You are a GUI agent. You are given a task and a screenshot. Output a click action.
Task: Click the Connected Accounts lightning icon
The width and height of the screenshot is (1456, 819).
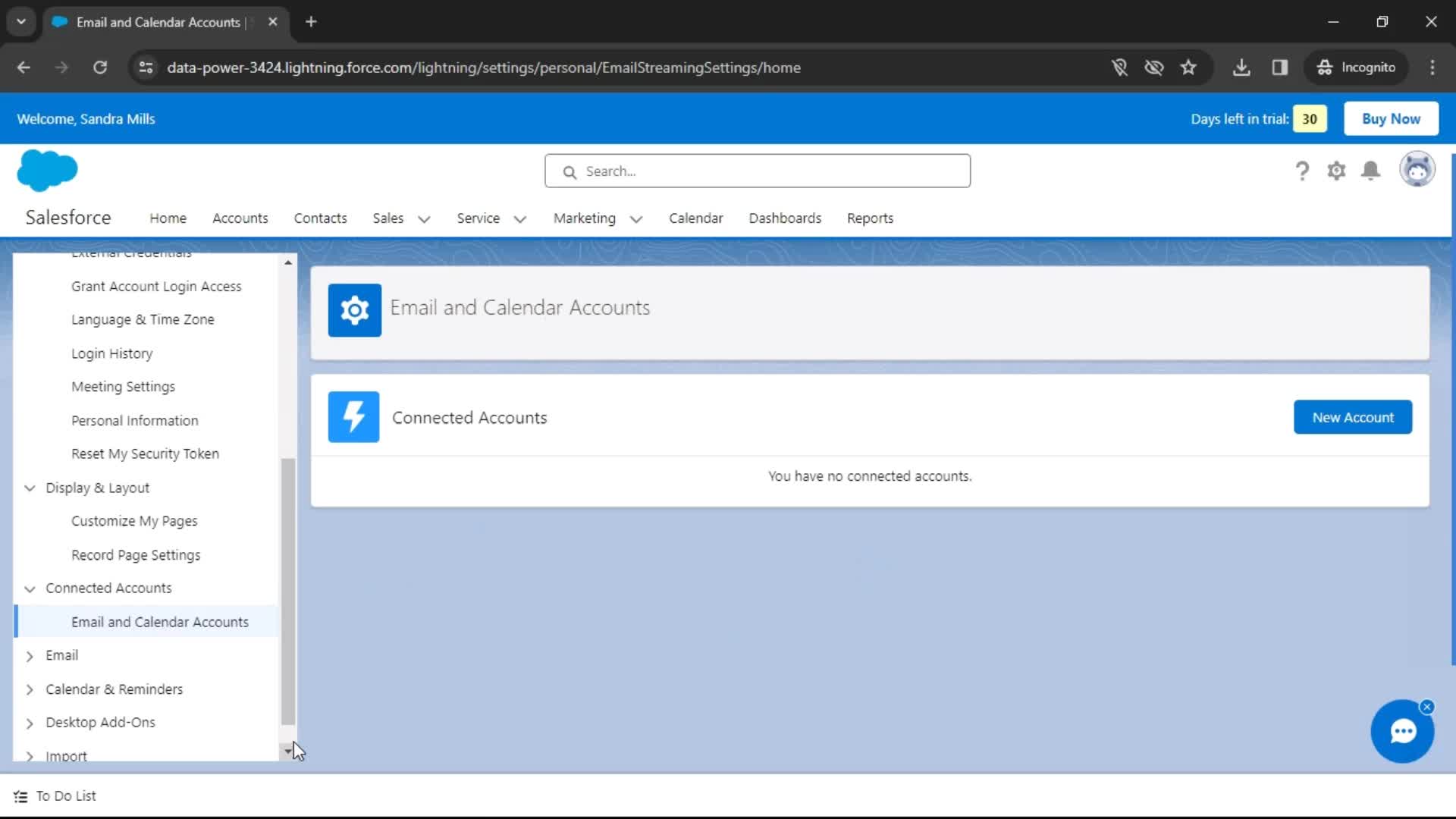(x=353, y=416)
